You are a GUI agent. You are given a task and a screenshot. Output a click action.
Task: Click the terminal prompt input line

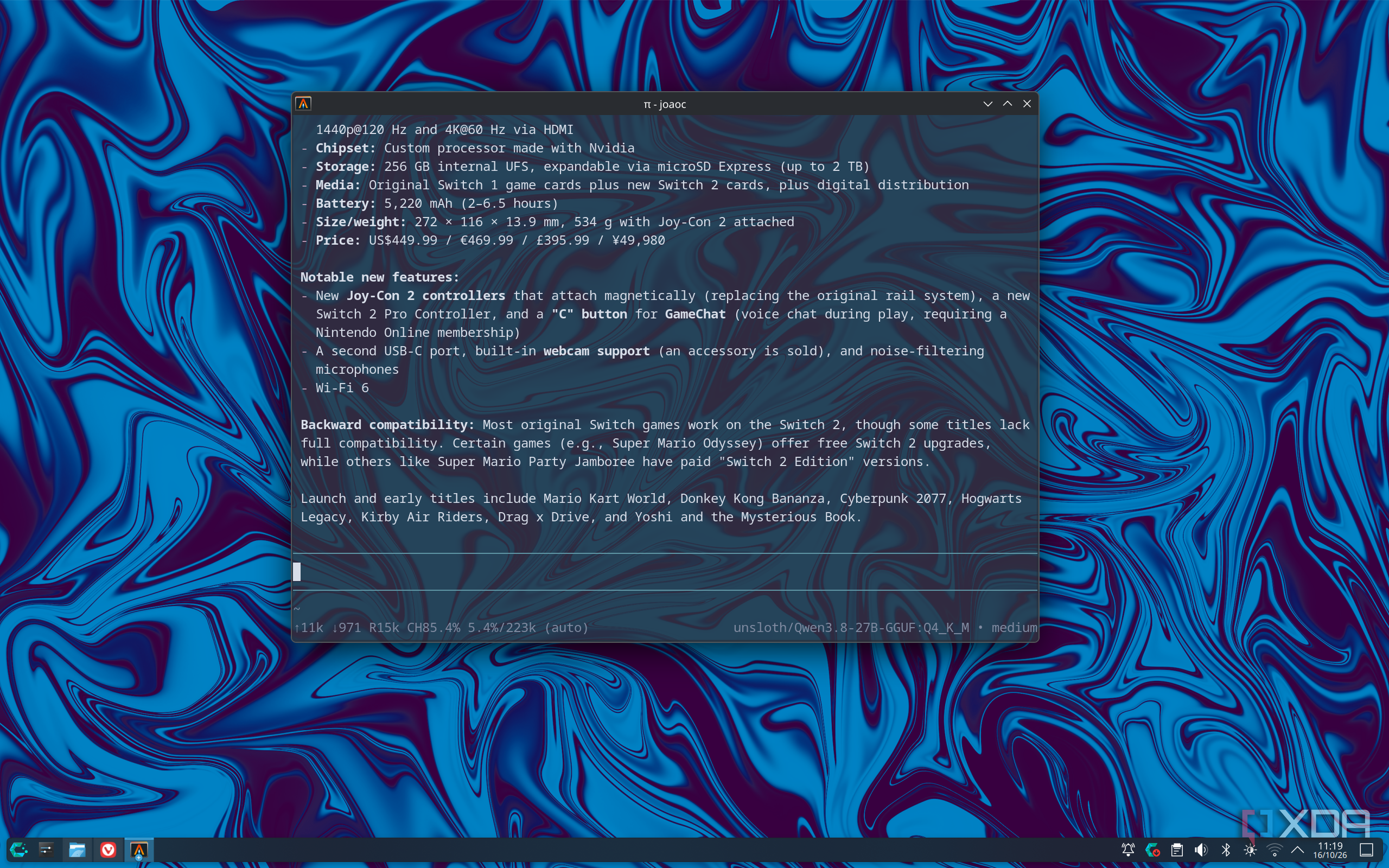tap(665, 572)
